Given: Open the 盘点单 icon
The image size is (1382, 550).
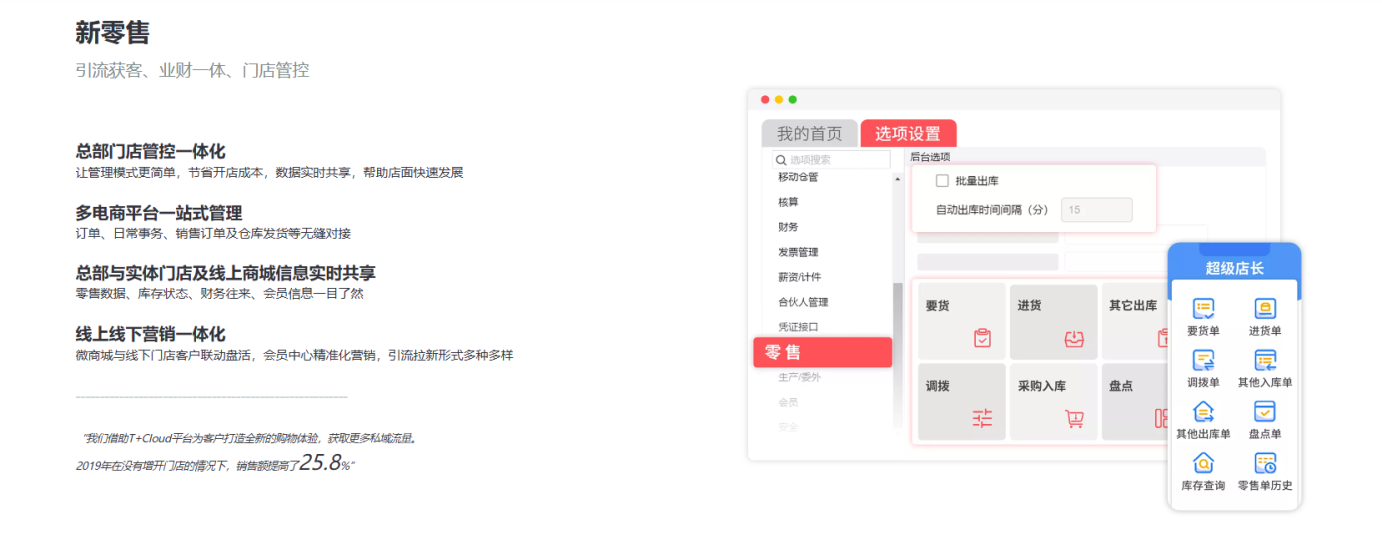Looking at the screenshot, I should 1265,411.
